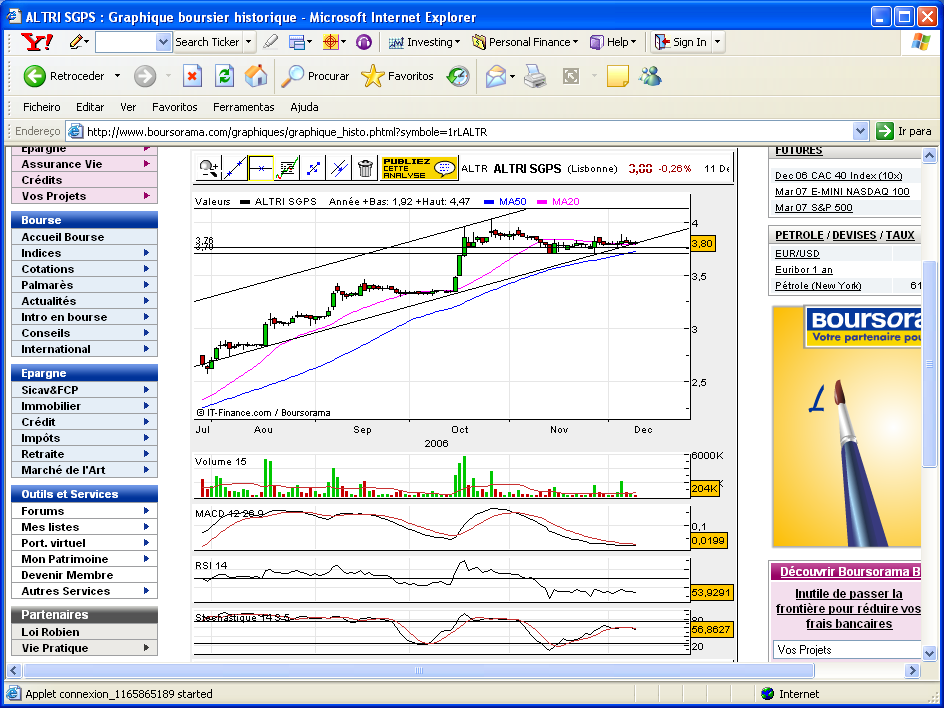Open the Favoritos menu in the menu bar

(175, 107)
